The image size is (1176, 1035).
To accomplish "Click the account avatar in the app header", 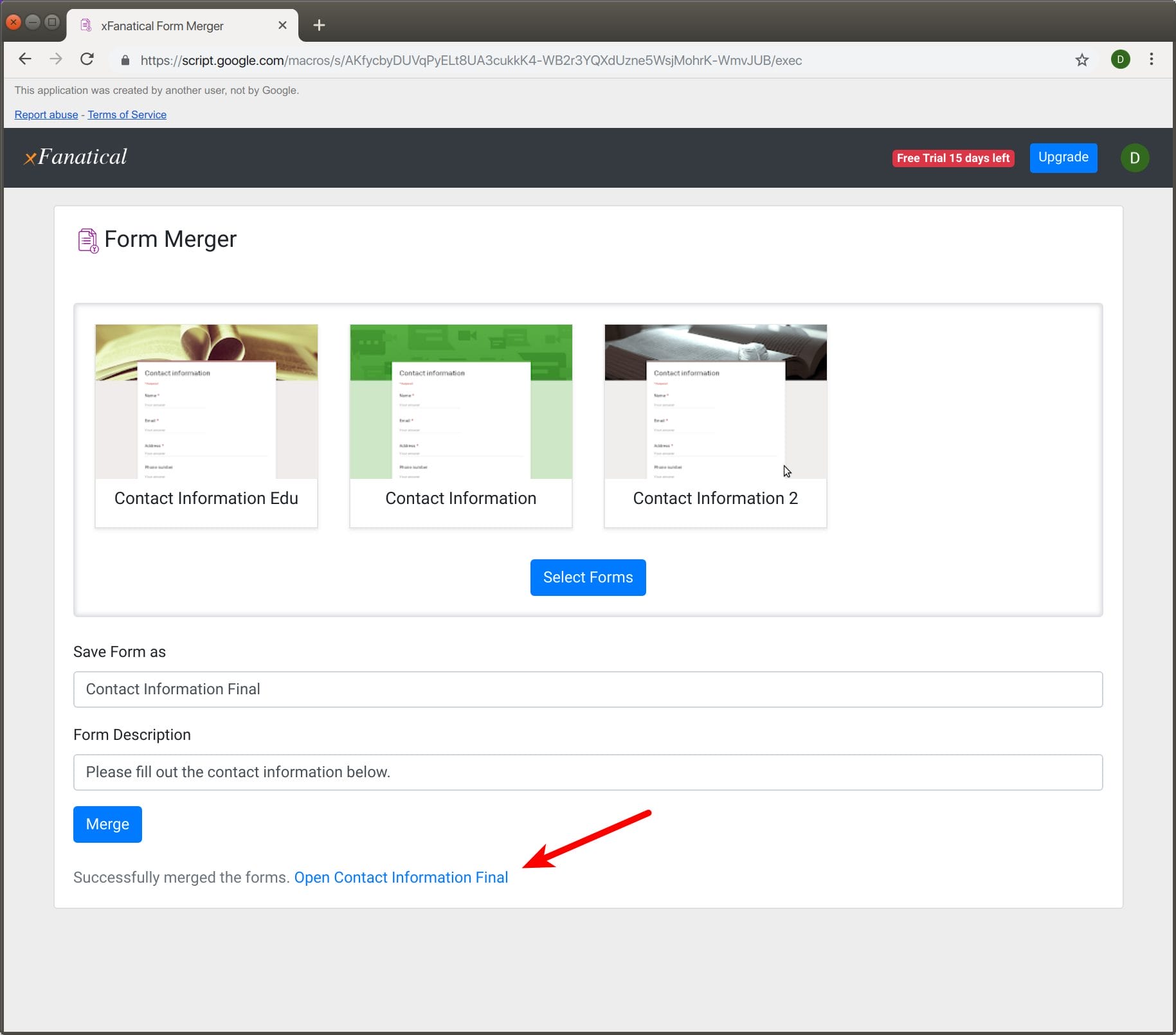I will [x=1135, y=157].
